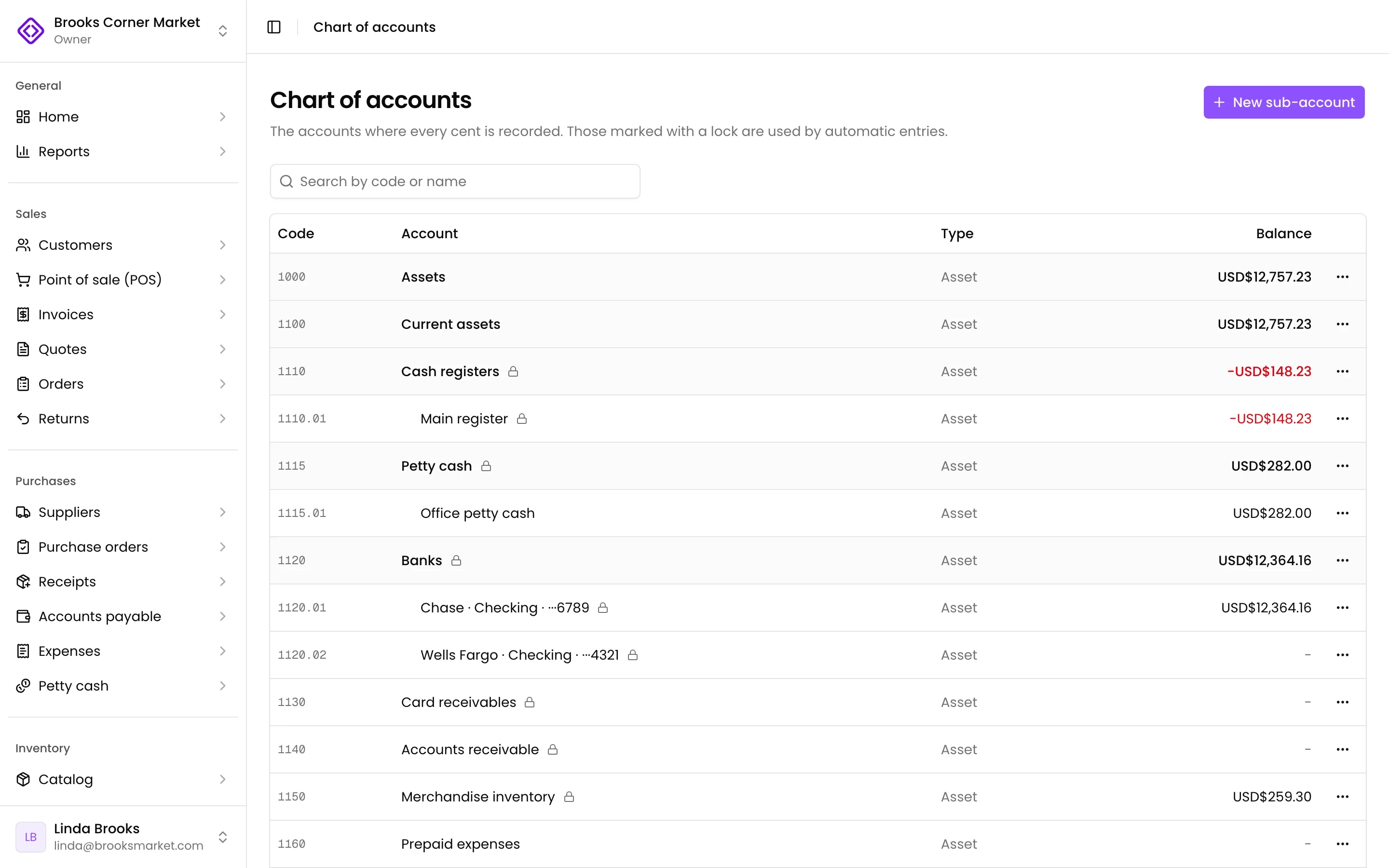The height and width of the screenshot is (868, 1389).
Task: Expand the Petty cash sidebar chevron
Action: coord(223,686)
